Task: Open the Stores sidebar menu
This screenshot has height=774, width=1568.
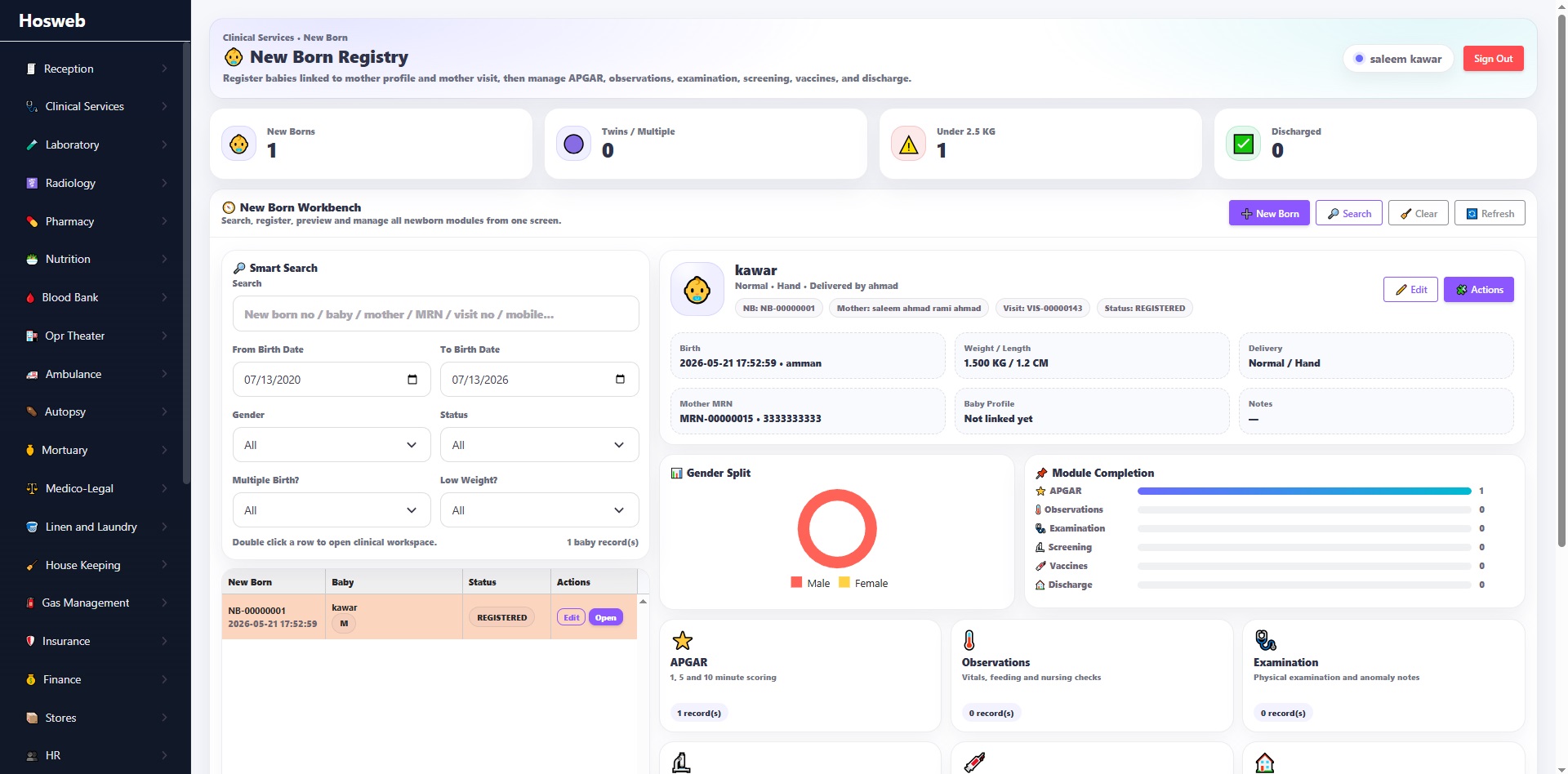Action: (x=95, y=718)
